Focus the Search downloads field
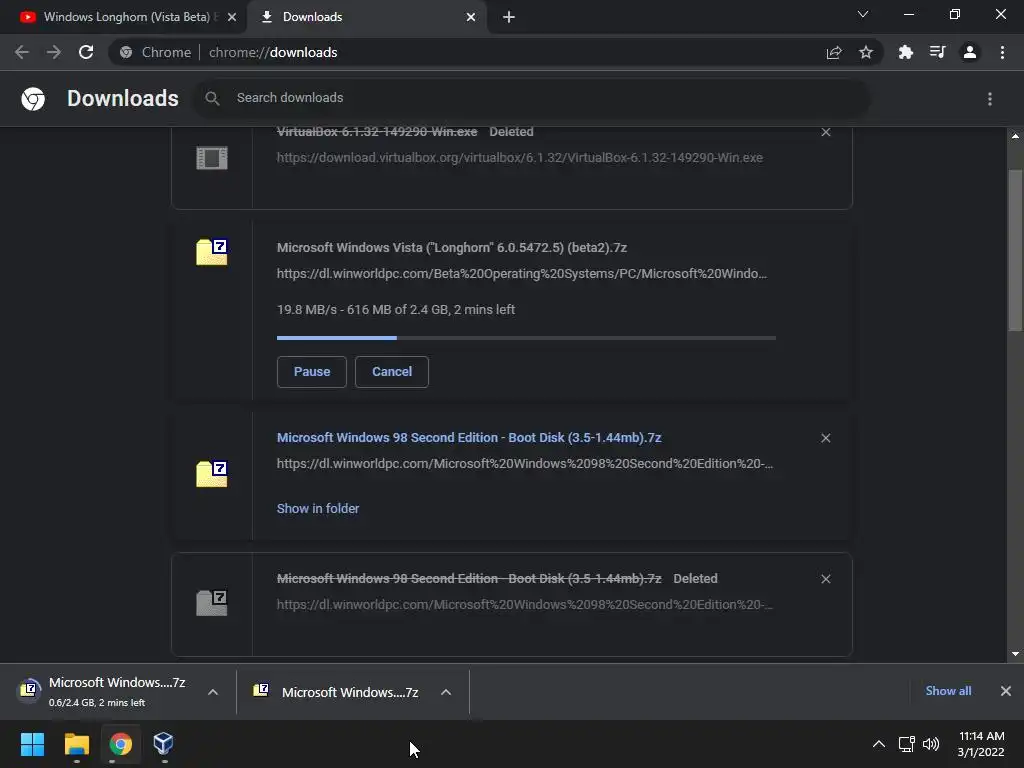1024x768 pixels. coord(531,98)
